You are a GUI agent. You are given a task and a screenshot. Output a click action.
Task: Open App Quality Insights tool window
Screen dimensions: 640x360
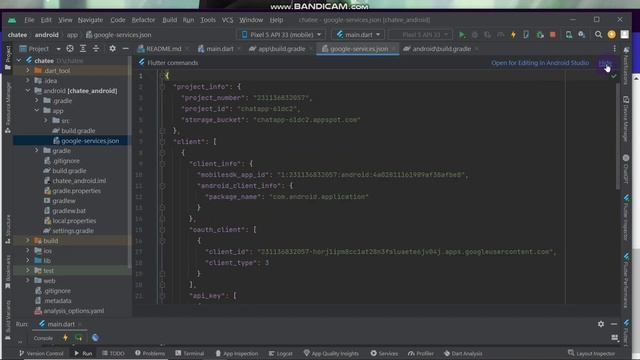(x=331, y=353)
